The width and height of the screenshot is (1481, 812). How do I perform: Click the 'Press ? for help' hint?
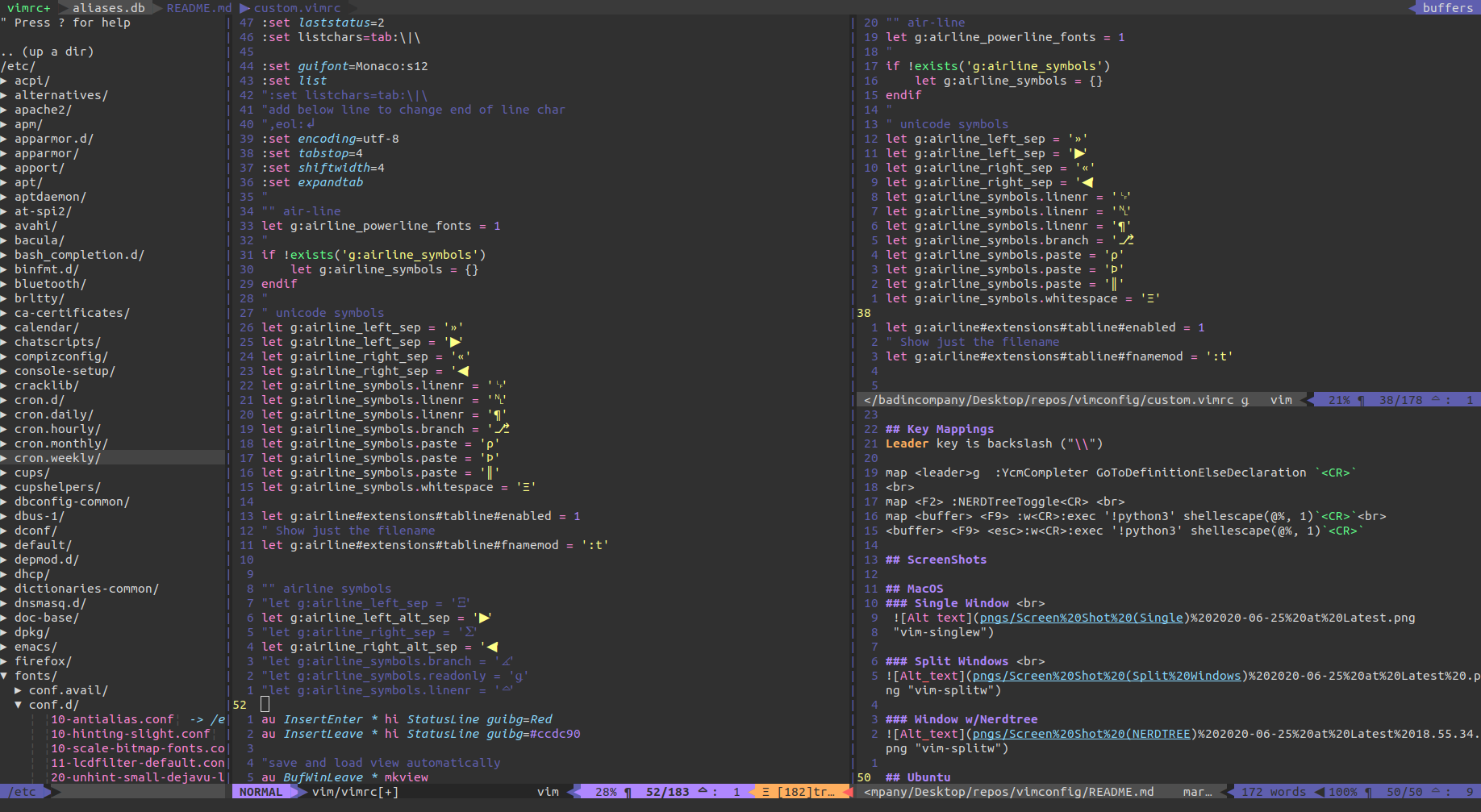pos(72,23)
